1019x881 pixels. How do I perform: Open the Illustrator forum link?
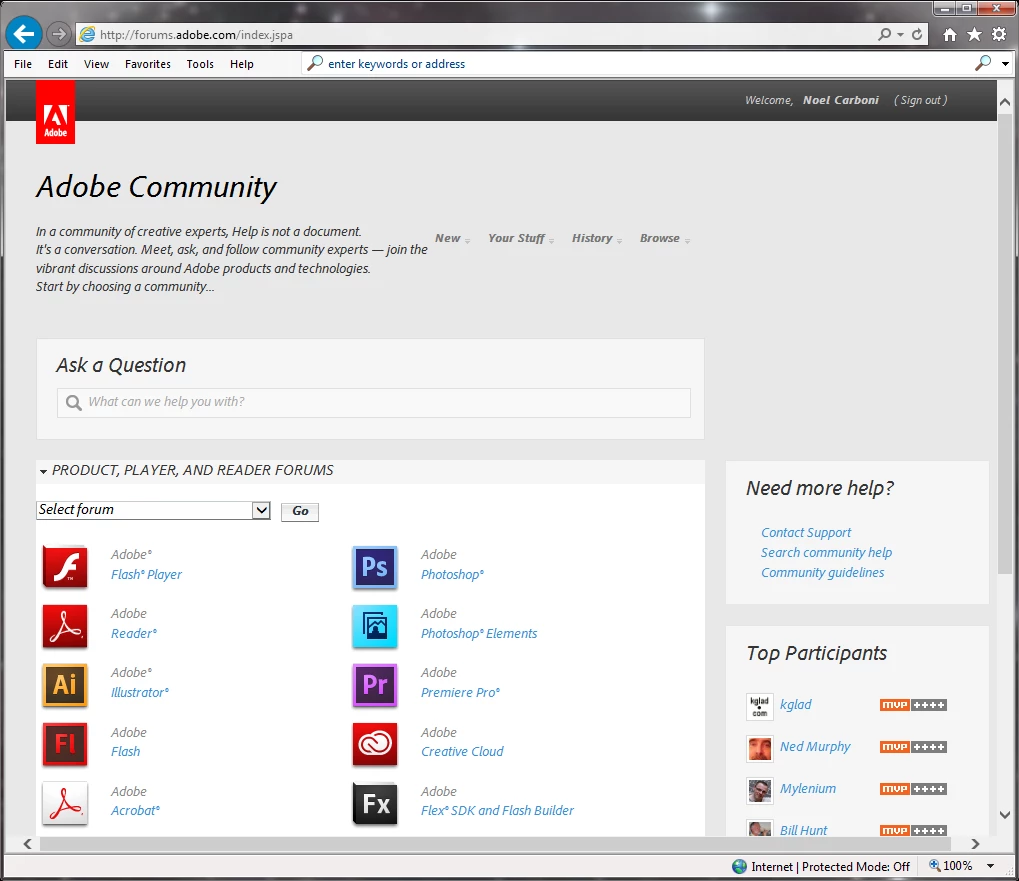[140, 693]
